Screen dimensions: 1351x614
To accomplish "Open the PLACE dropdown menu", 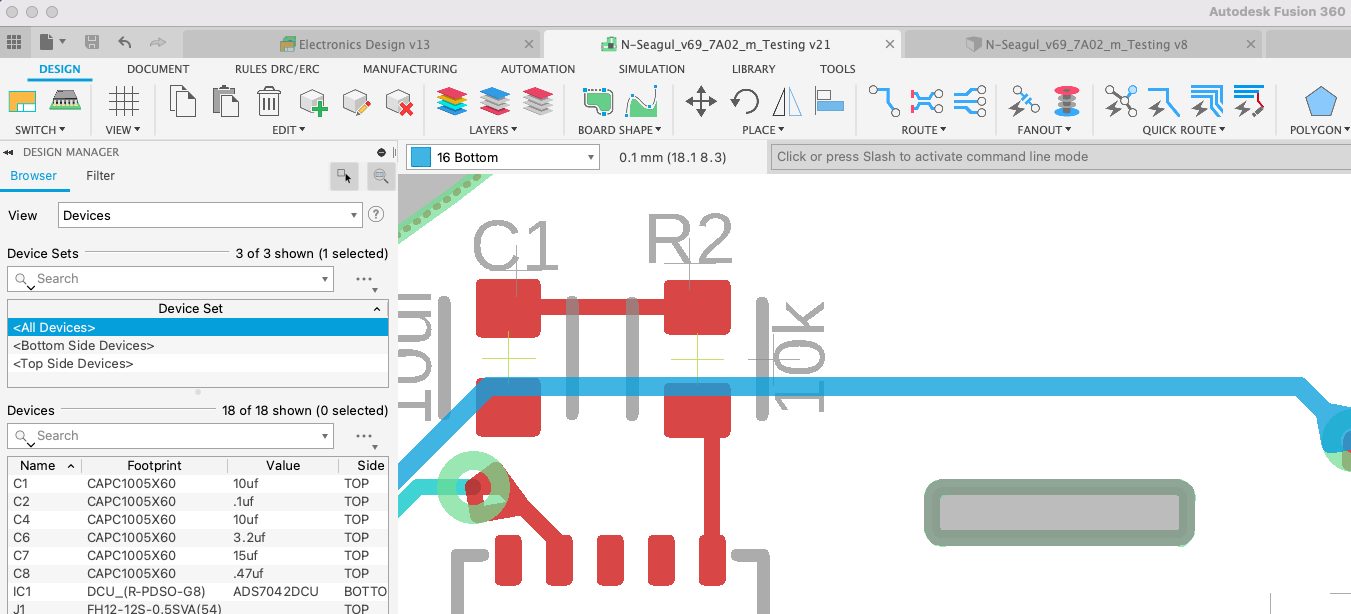I will click(763, 130).
